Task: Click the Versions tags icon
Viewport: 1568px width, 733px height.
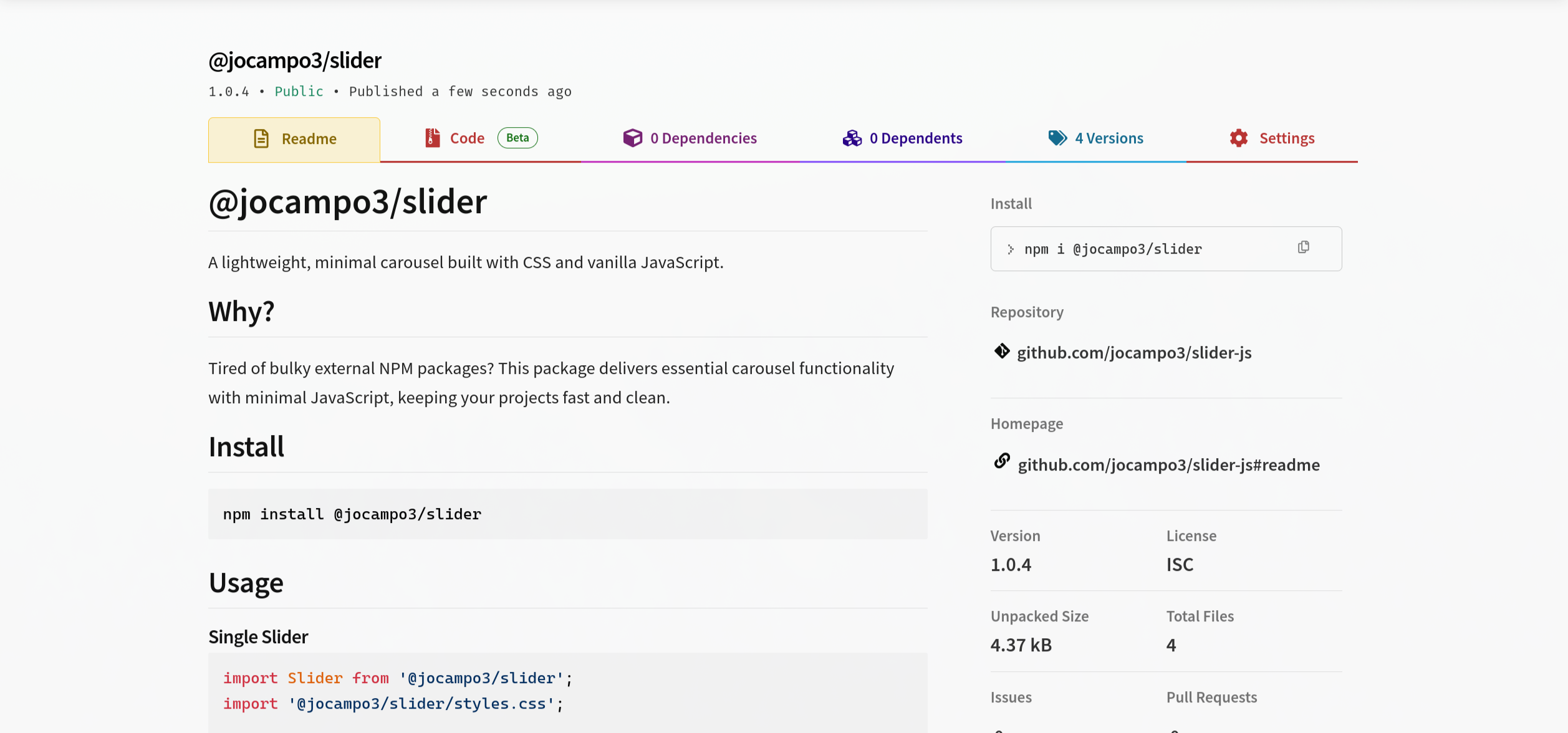Action: click(x=1057, y=138)
